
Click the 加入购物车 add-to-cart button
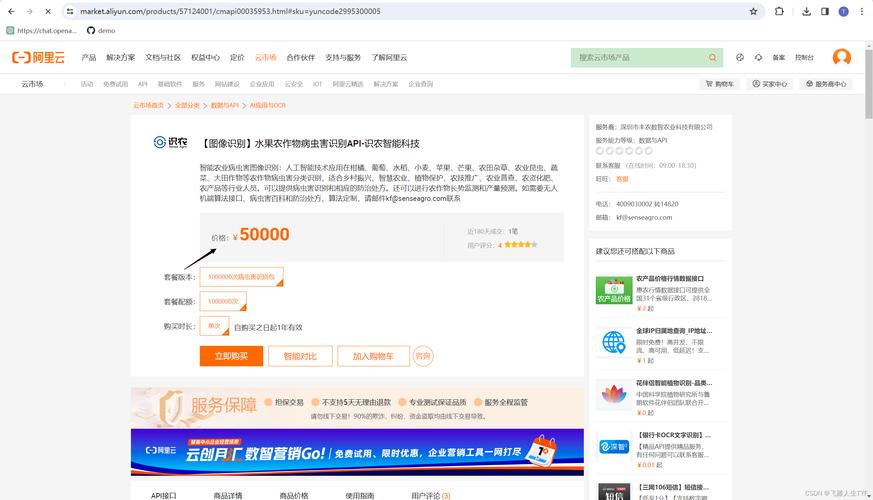pyautogui.click(x=373, y=356)
